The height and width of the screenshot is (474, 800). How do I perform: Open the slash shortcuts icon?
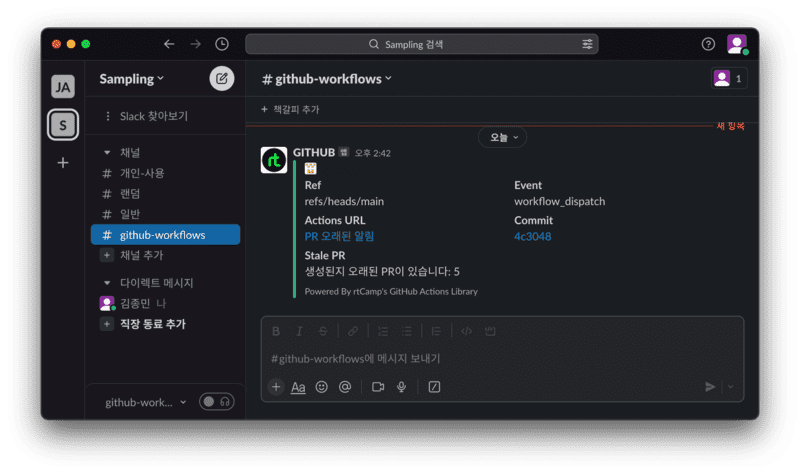434,387
